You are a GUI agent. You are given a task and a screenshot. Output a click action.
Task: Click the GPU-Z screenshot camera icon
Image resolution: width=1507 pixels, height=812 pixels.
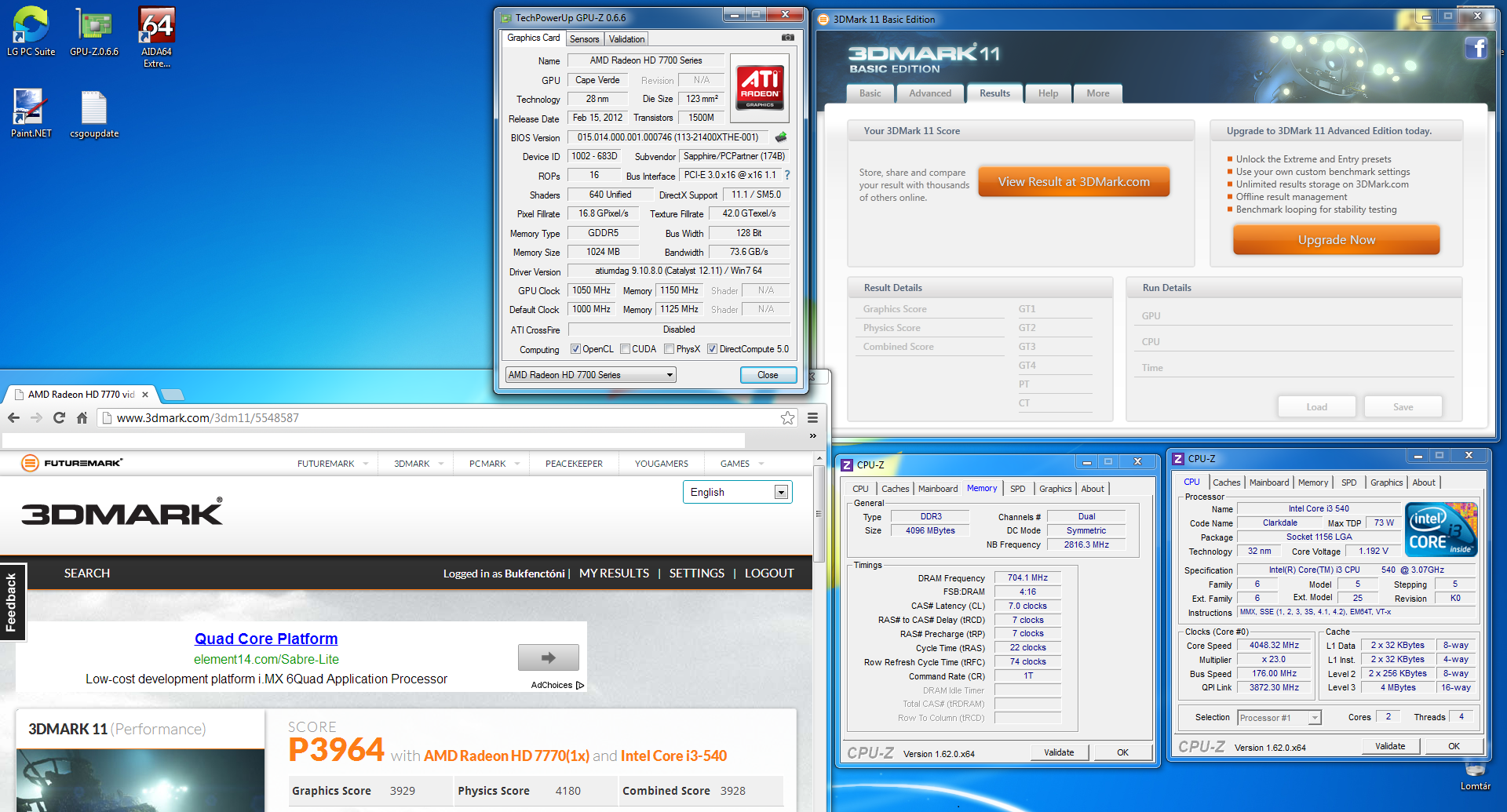788,38
